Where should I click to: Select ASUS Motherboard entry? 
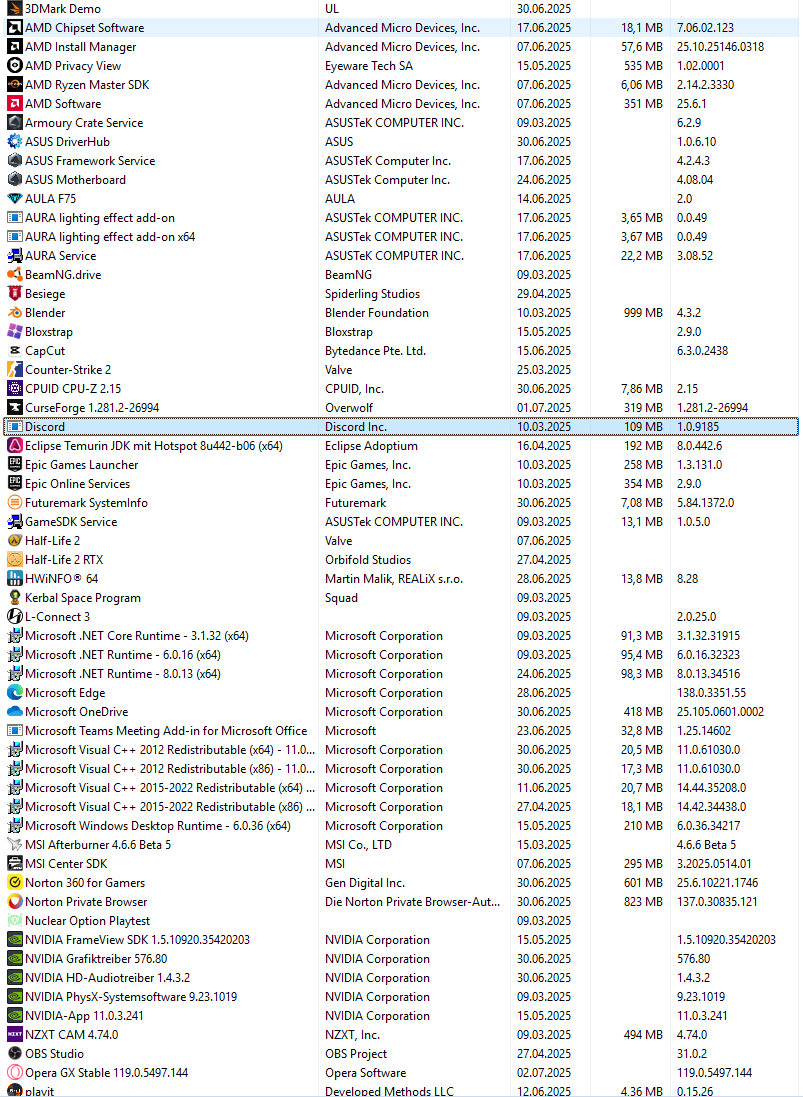point(76,180)
